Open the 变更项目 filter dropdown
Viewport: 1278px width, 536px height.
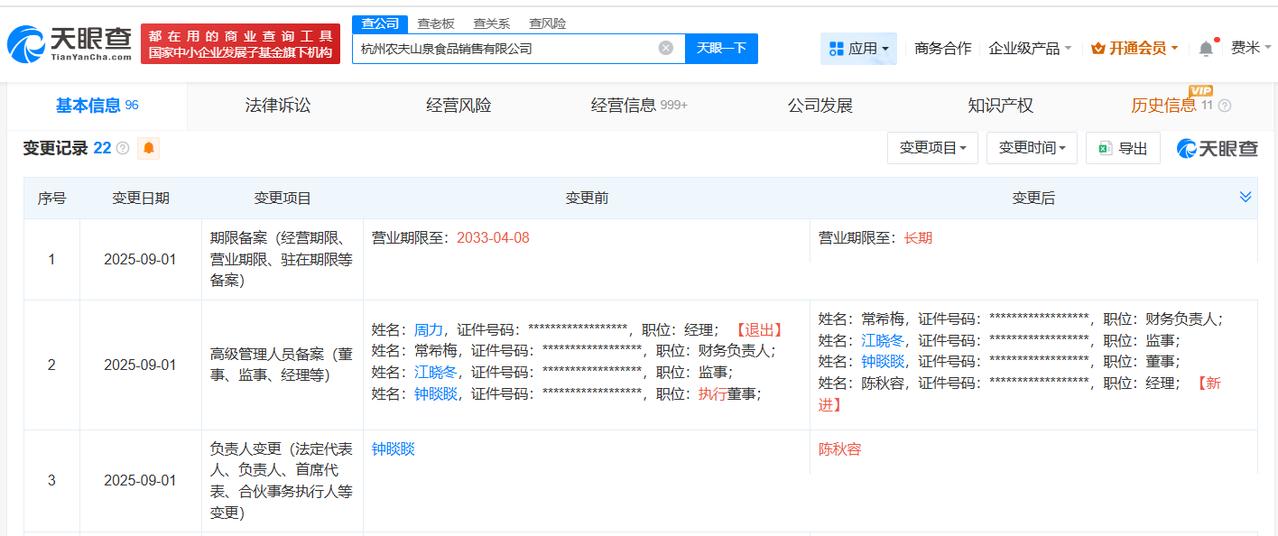tap(933, 148)
